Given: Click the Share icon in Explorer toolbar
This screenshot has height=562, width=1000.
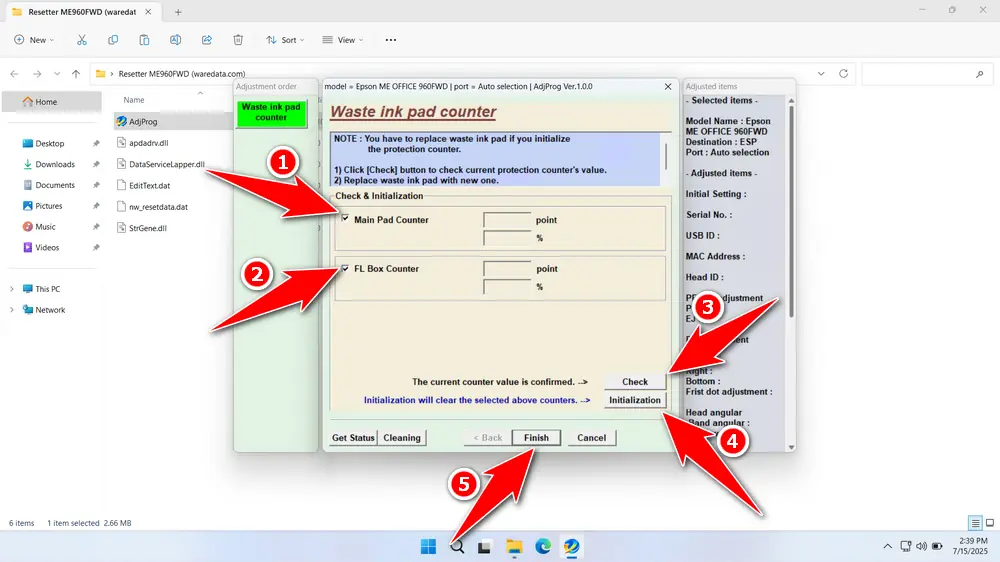Looking at the screenshot, I should tap(207, 40).
